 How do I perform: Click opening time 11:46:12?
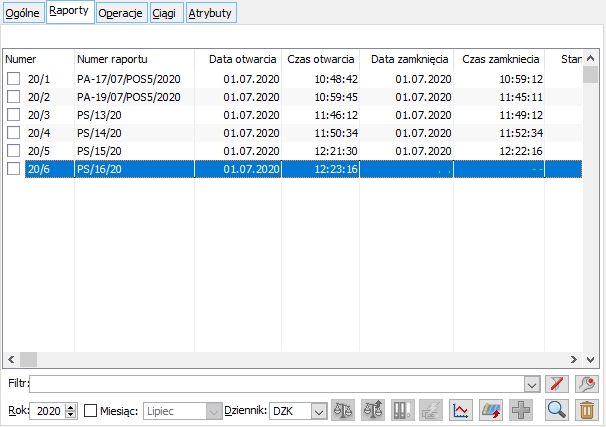[x=336, y=115]
